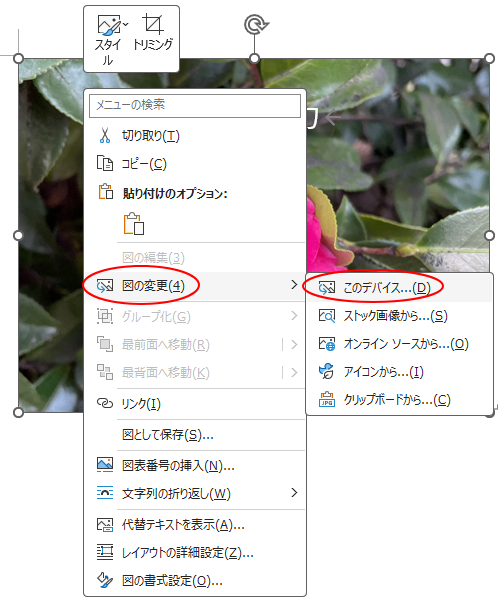
Task: Choose 切り取り(T) from the context menu
Action: coord(195,136)
